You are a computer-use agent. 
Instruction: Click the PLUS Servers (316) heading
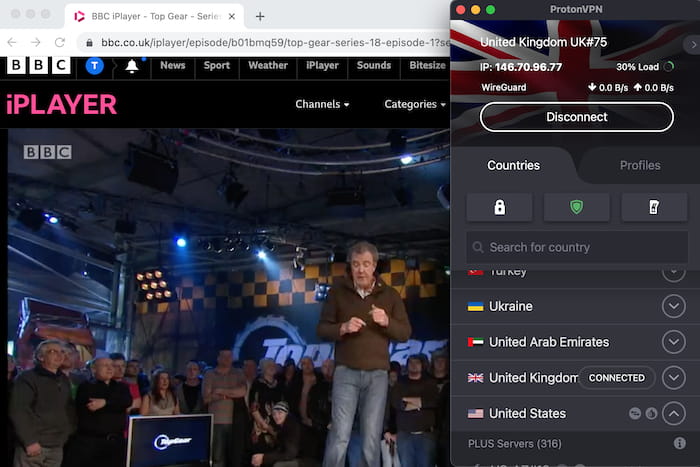pyautogui.click(x=514, y=444)
